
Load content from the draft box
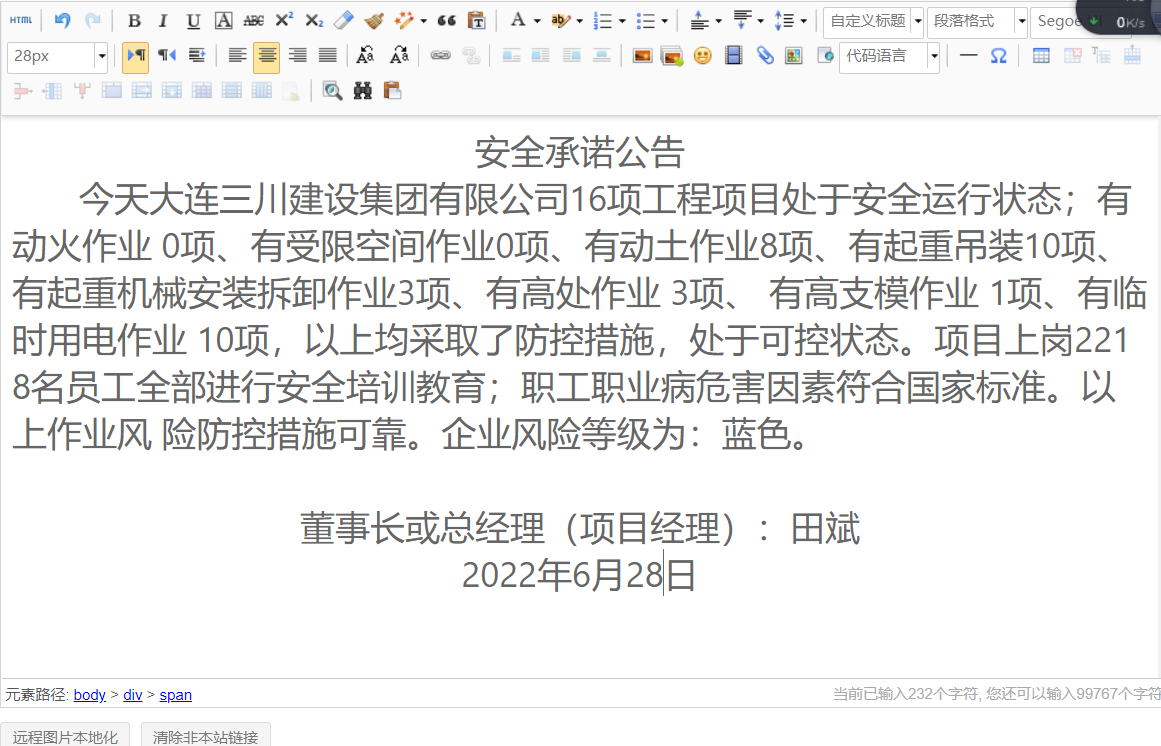pos(392,90)
